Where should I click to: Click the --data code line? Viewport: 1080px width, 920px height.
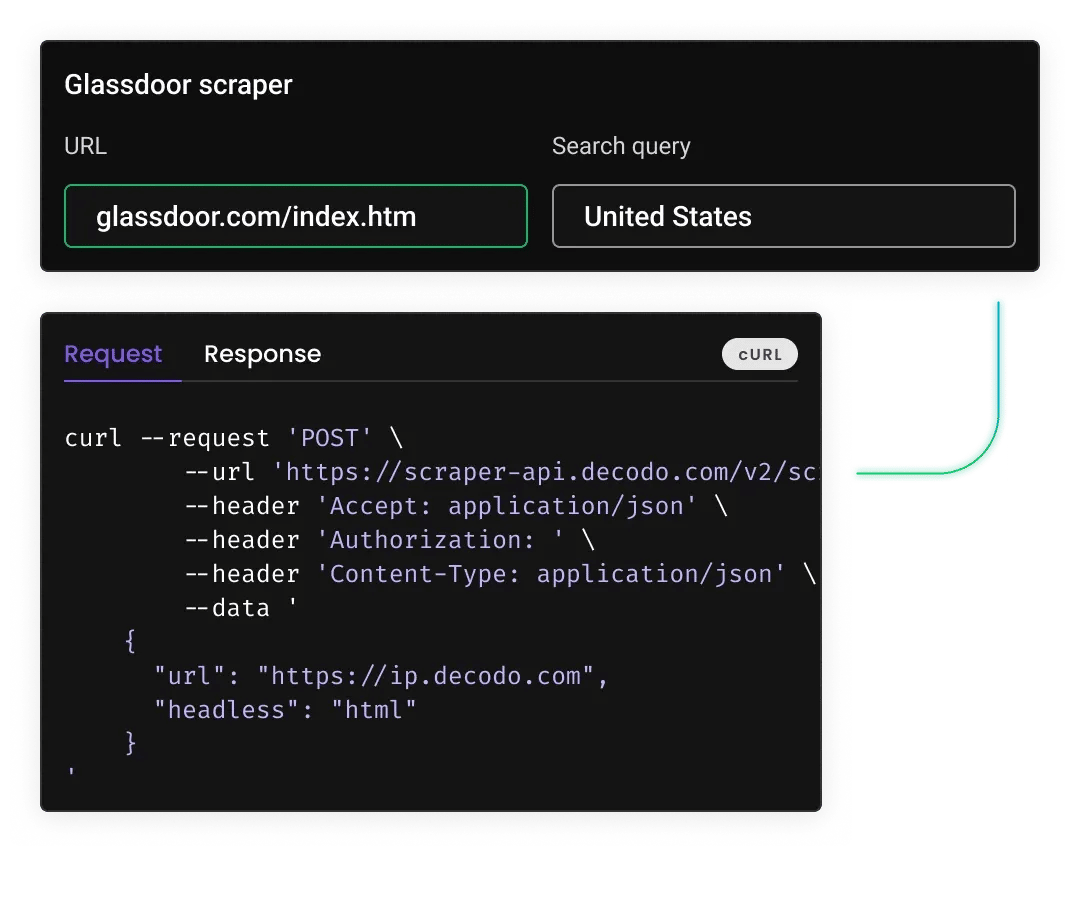(241, 608)
